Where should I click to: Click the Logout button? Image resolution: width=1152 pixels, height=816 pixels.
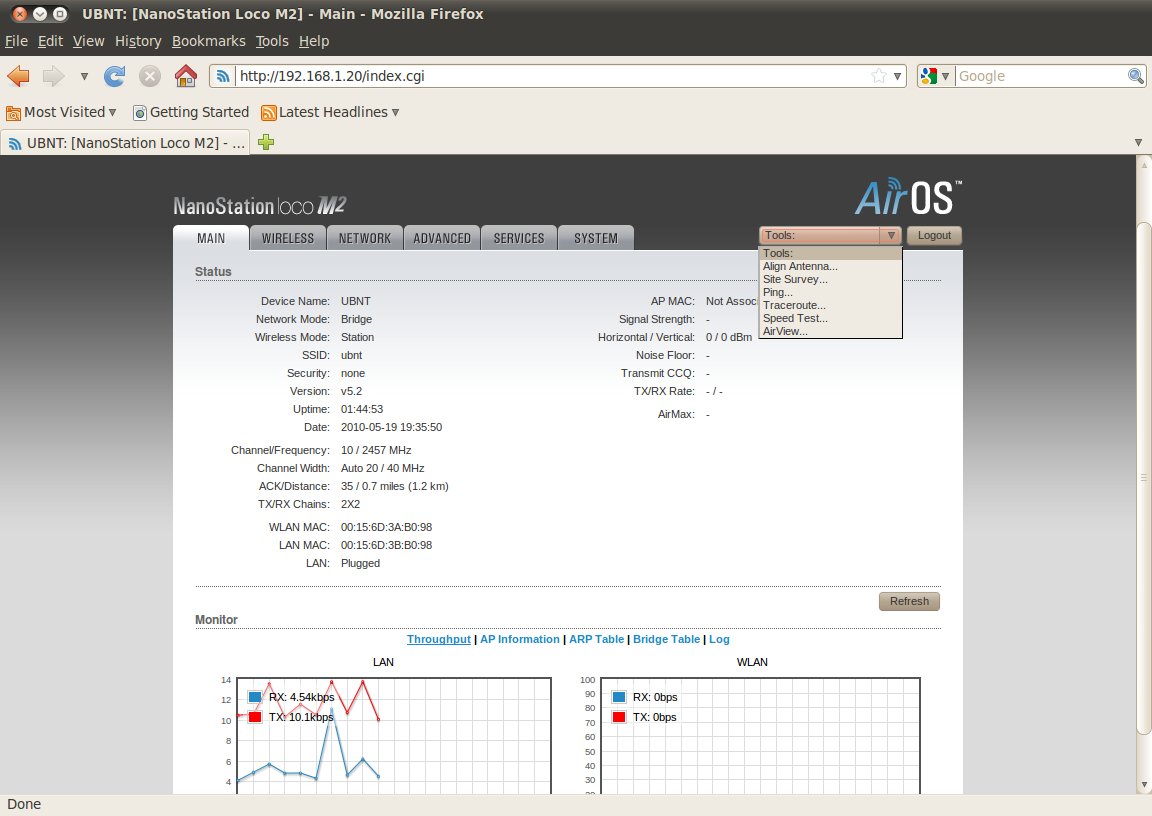935,236
